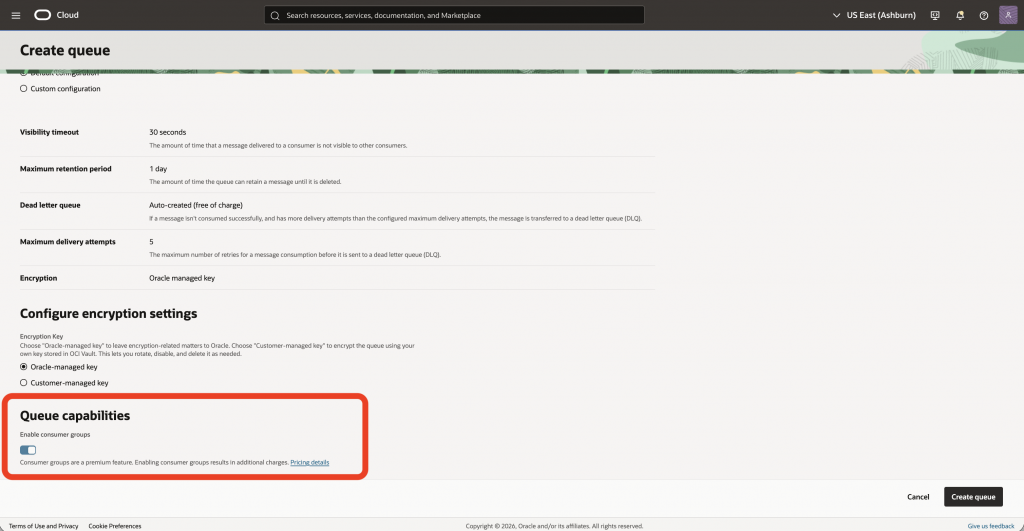Click the Give us feedback link

[991, 526]
